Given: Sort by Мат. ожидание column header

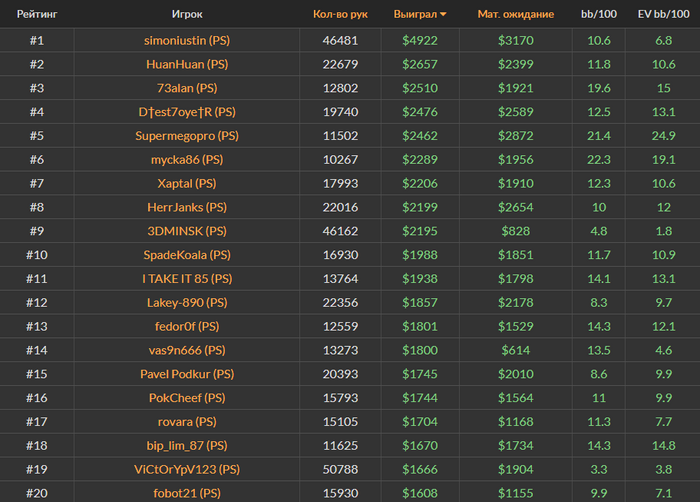Looking at the screenshot, I should [516, 14].
